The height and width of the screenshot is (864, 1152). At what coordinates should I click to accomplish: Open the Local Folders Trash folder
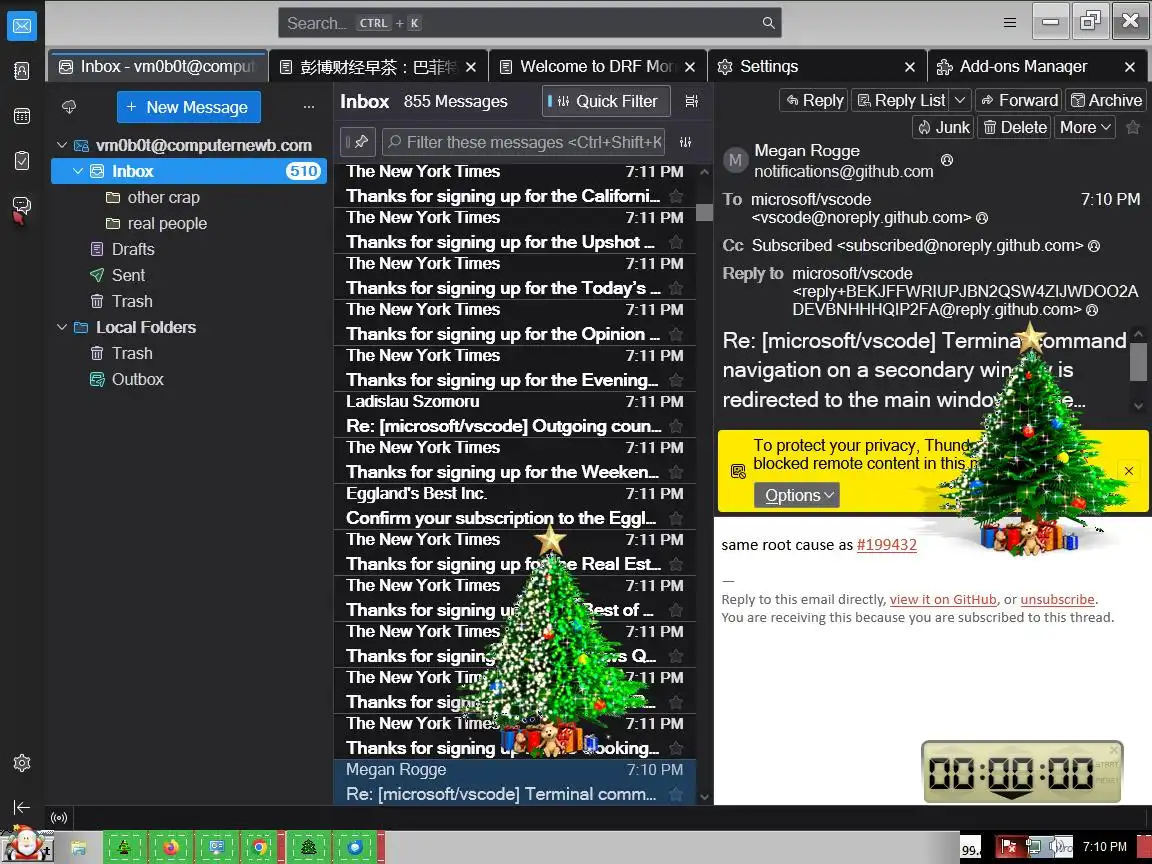click(x=189, y=353)
